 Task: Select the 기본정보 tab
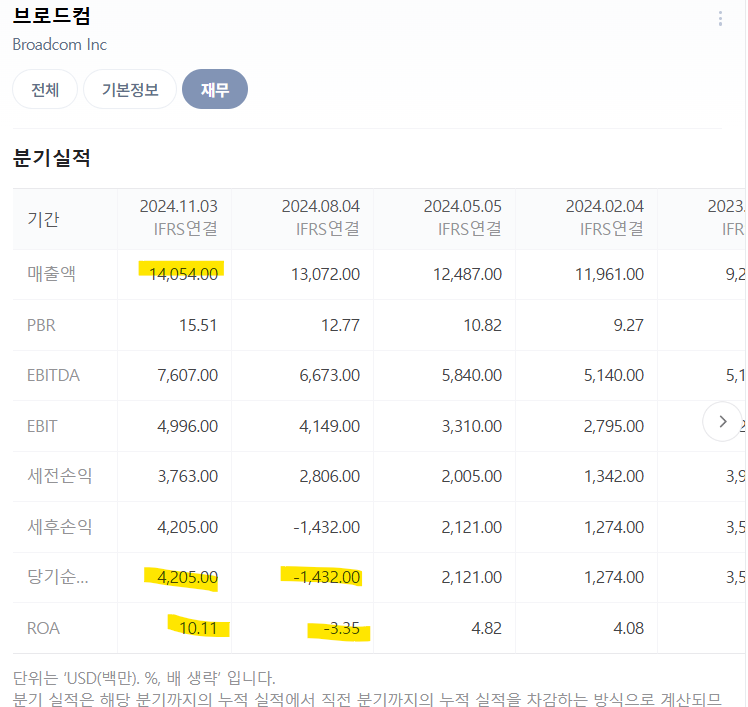click(x=130, y=89)
